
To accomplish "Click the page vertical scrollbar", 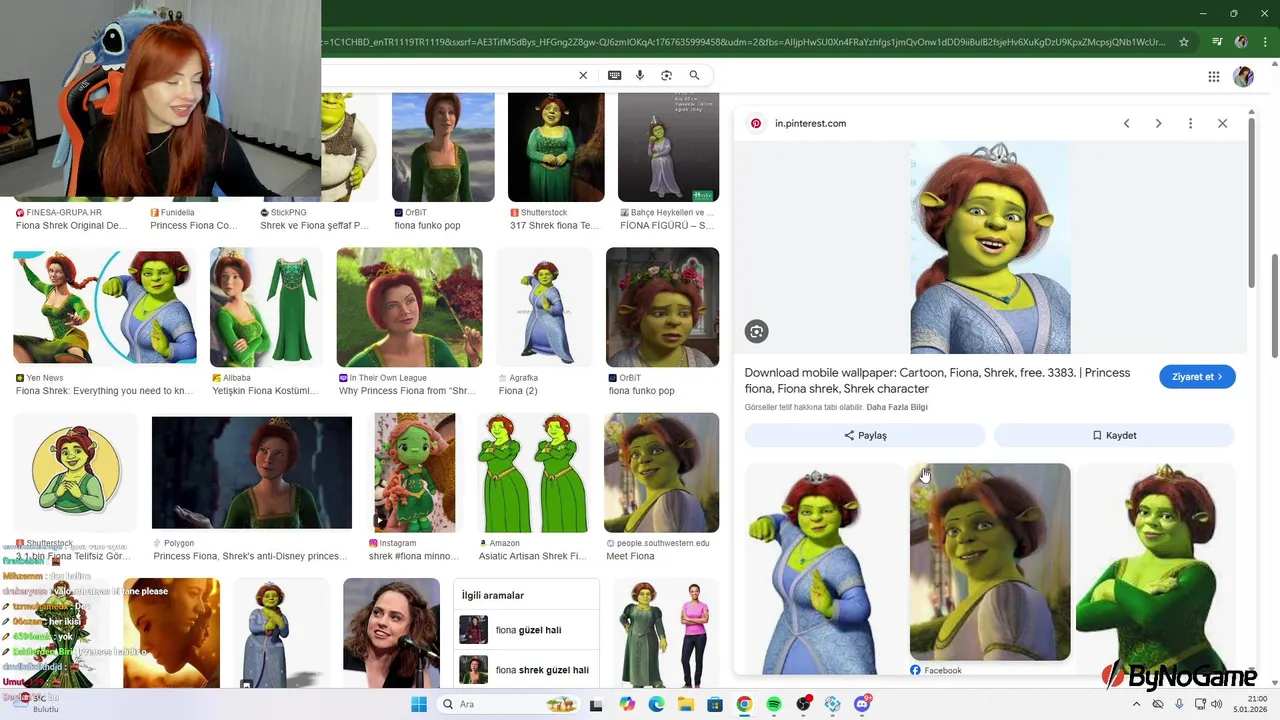I will [1274, 306].
